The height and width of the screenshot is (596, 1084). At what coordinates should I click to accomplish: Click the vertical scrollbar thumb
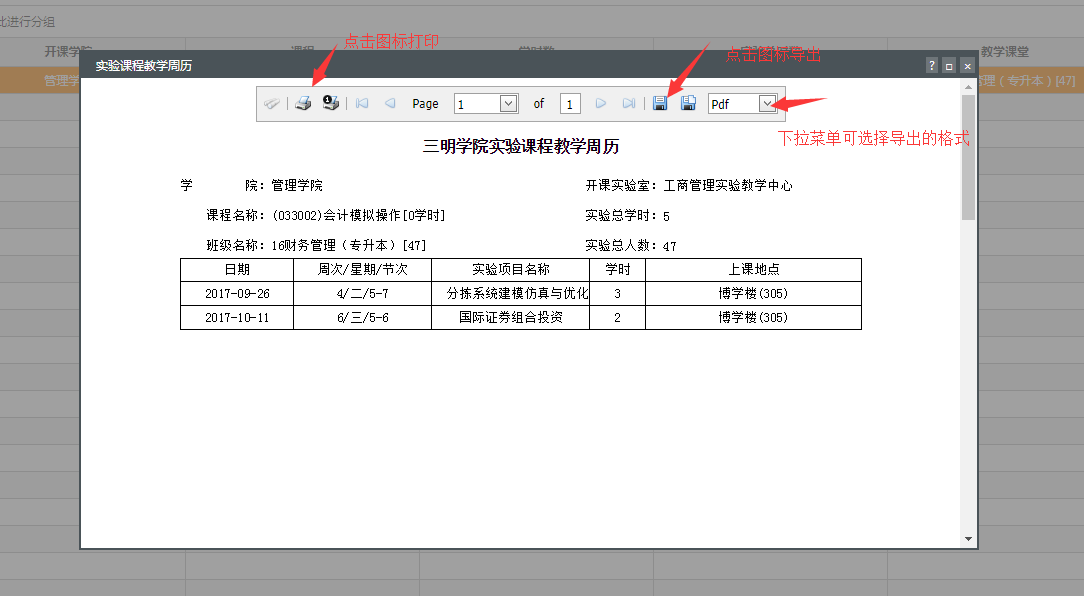point(968,155)
